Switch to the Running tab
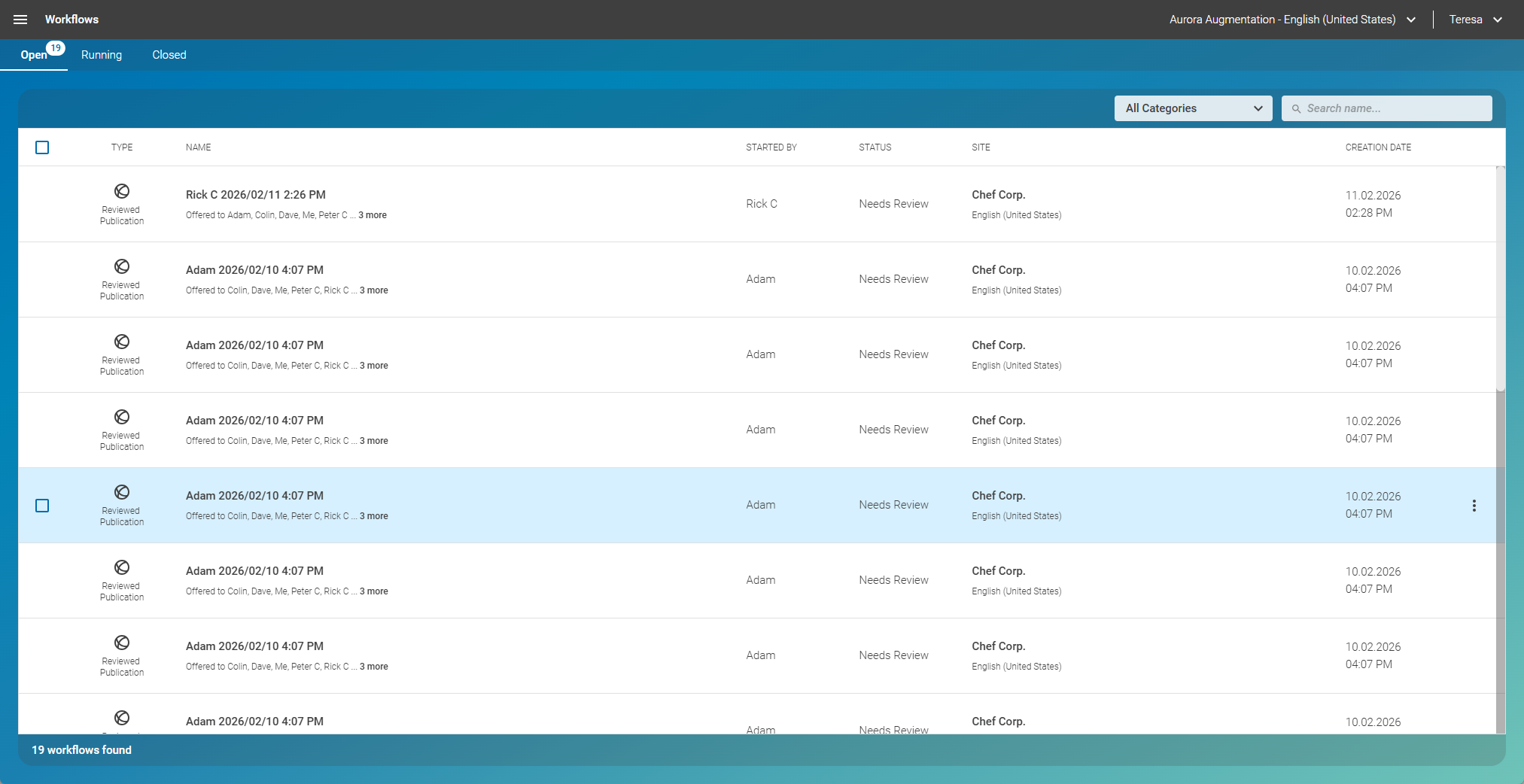The height and width of the screenshot is (784, 1524). pyautogui.click(x=102, y=54)
